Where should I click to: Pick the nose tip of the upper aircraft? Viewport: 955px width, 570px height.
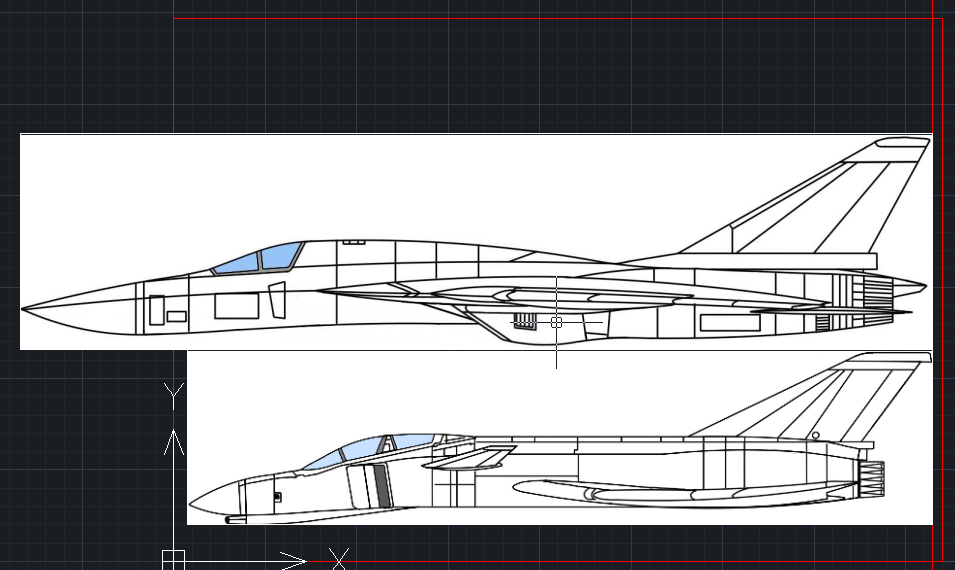[x=24, y=308]
